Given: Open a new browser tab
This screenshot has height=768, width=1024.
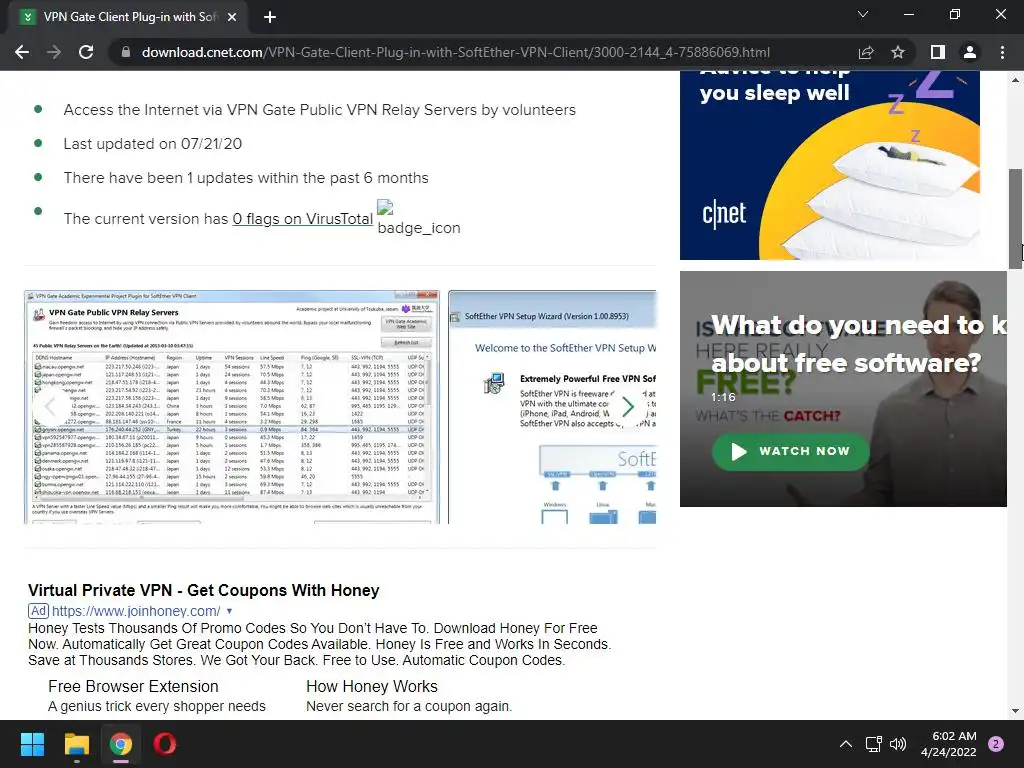Looking at the screenshot, I should (270, 17).
